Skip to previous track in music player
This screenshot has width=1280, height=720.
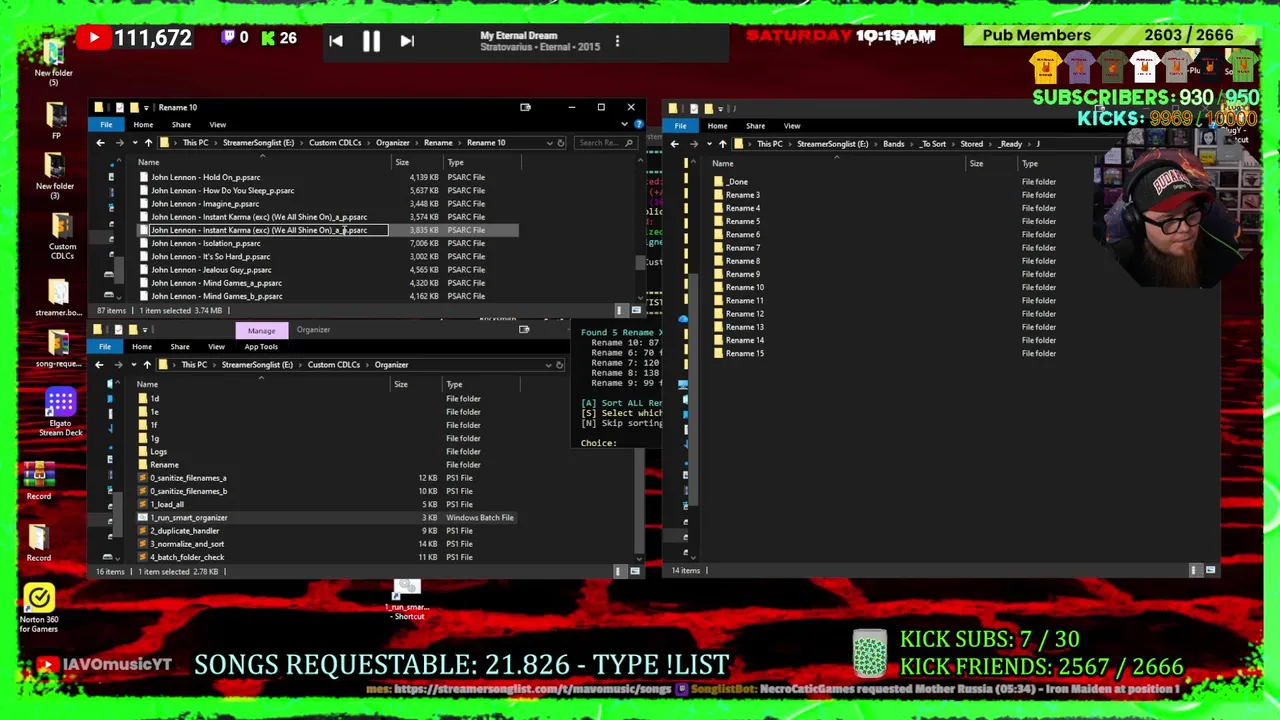tap(336, 41)
